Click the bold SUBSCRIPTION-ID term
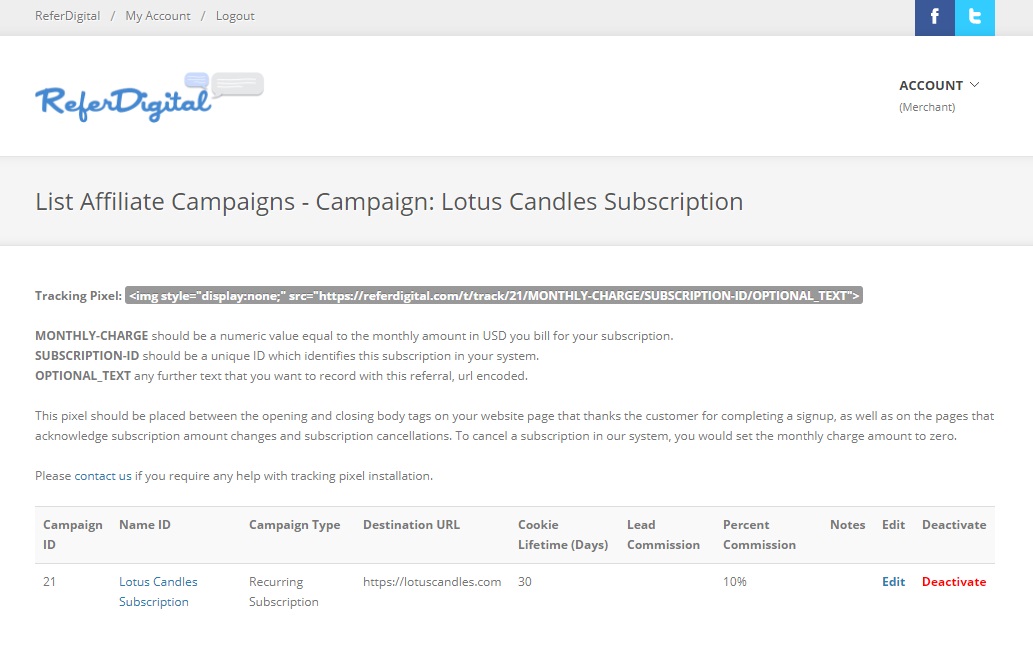This screenshot has height=660, width=1033. [x=87, y=356]
